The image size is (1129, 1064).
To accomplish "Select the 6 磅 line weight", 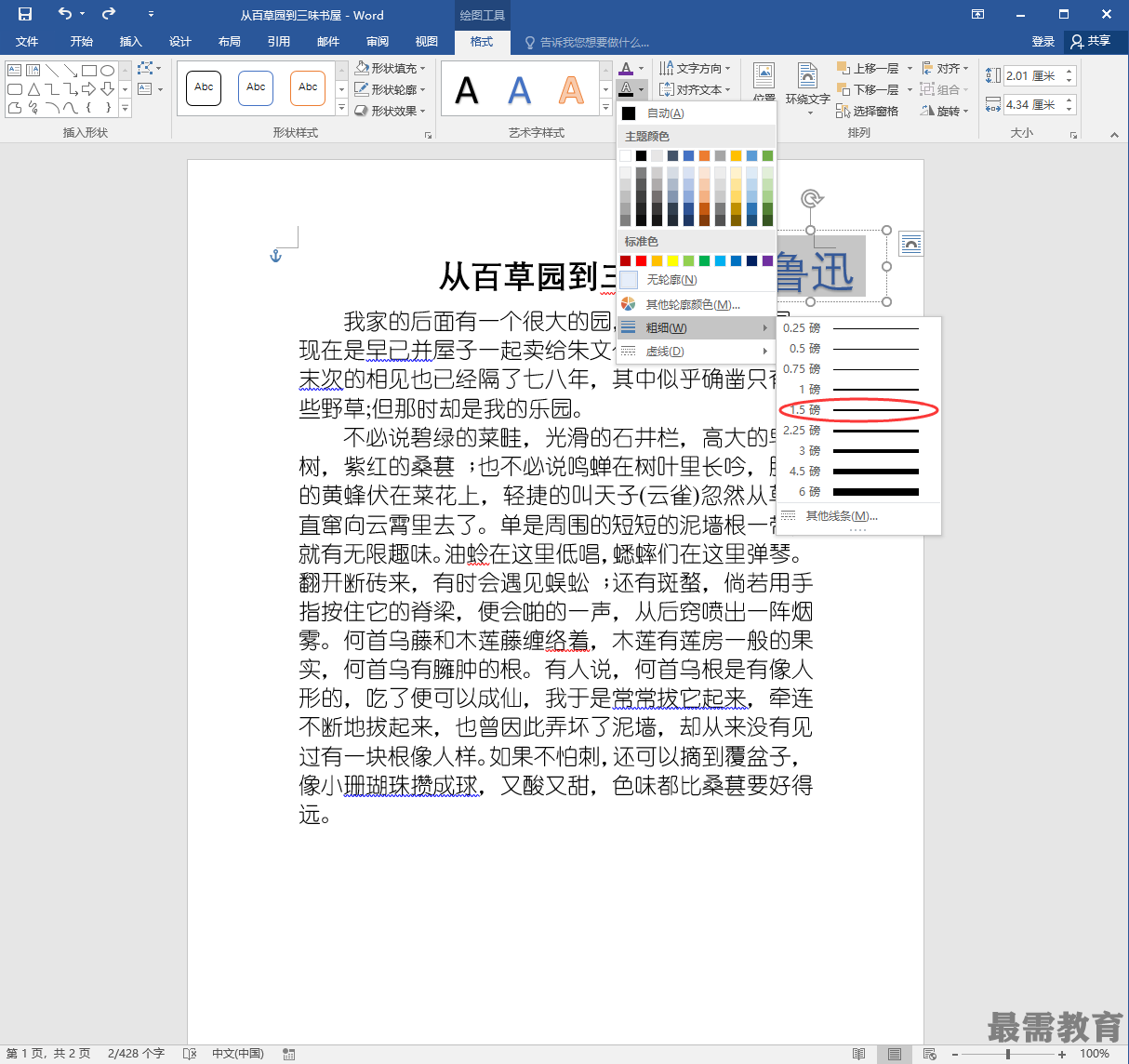I will coord(858,491).
